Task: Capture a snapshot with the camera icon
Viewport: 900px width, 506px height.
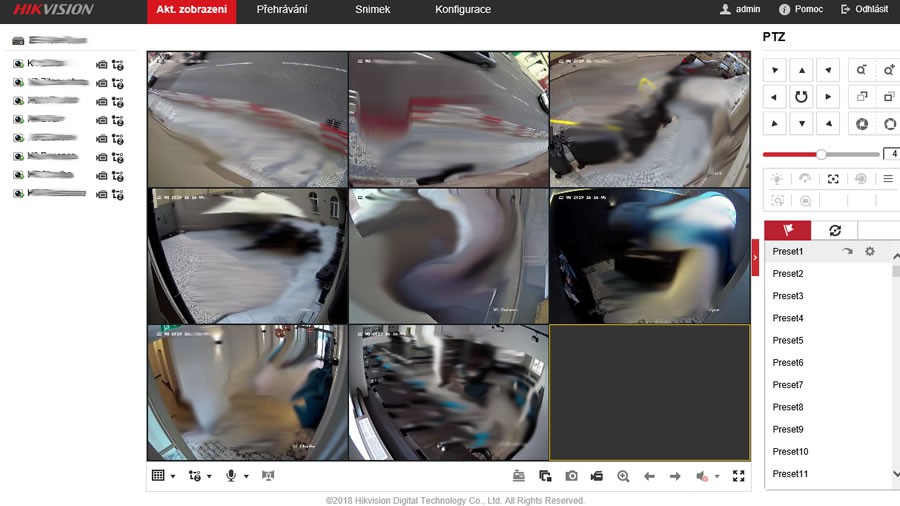Action: tap(571, 476)
